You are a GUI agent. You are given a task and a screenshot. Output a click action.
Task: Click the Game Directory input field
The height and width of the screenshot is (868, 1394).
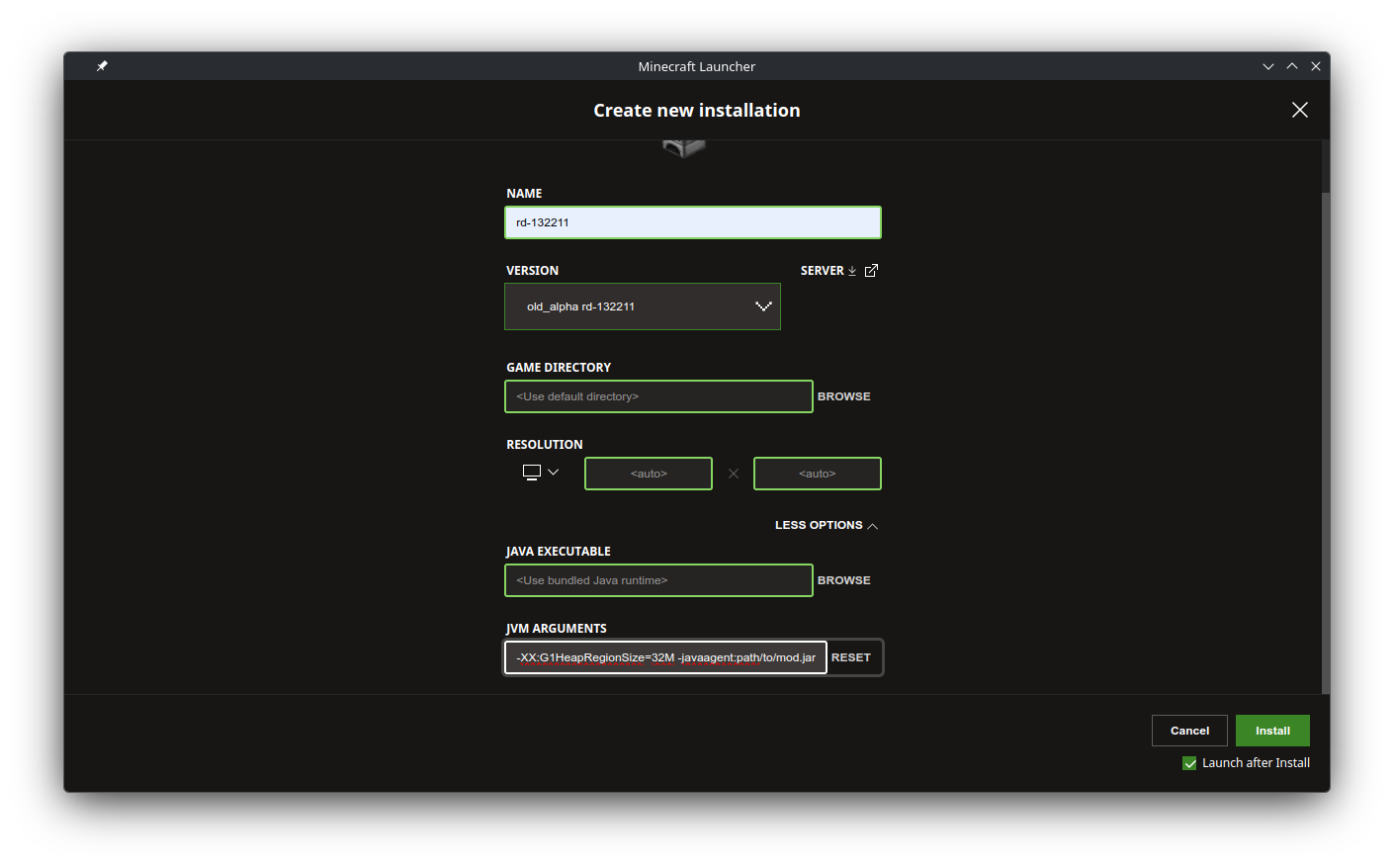point(658,396)
